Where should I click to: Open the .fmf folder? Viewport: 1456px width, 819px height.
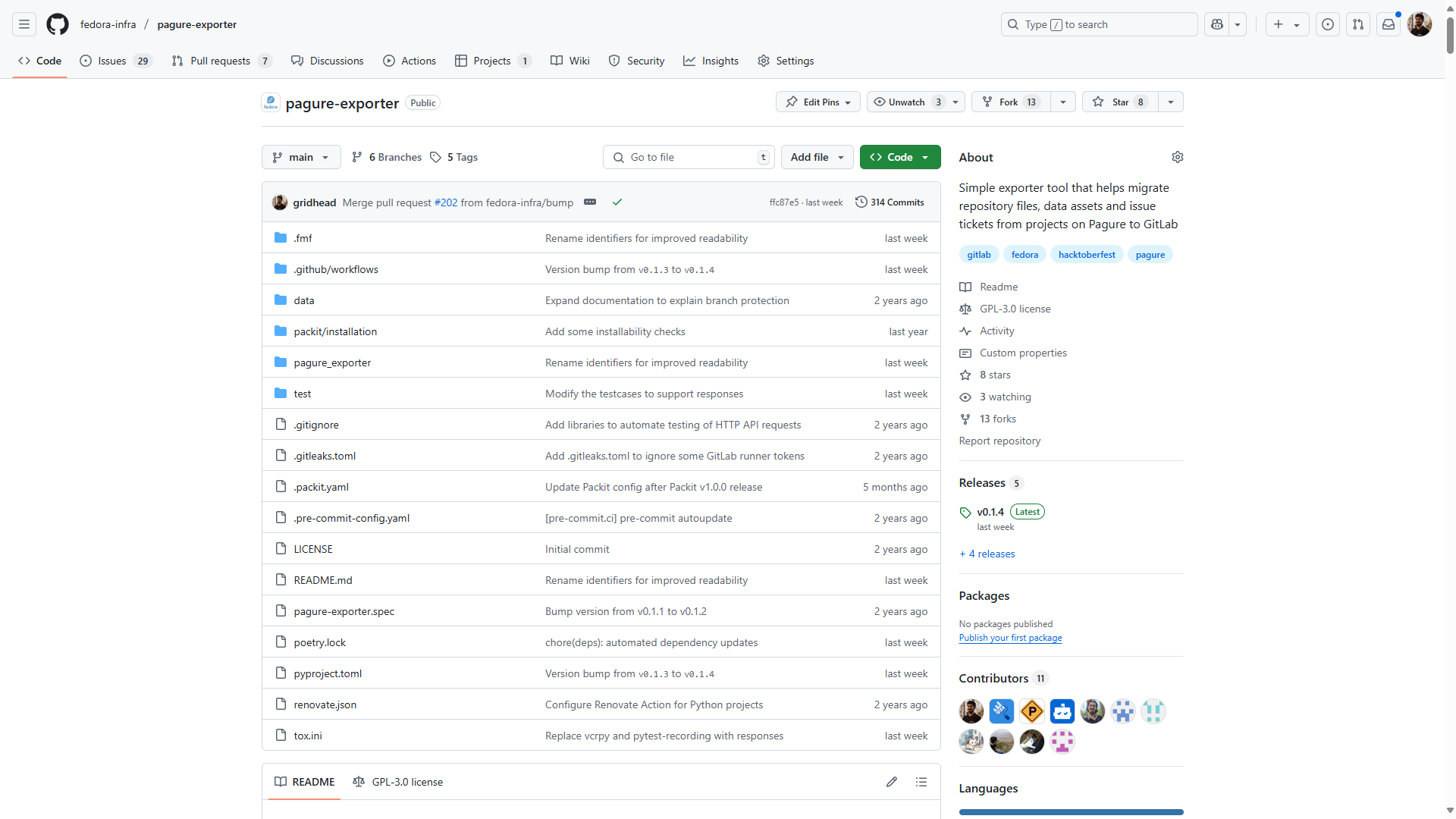tap(303, 238)
